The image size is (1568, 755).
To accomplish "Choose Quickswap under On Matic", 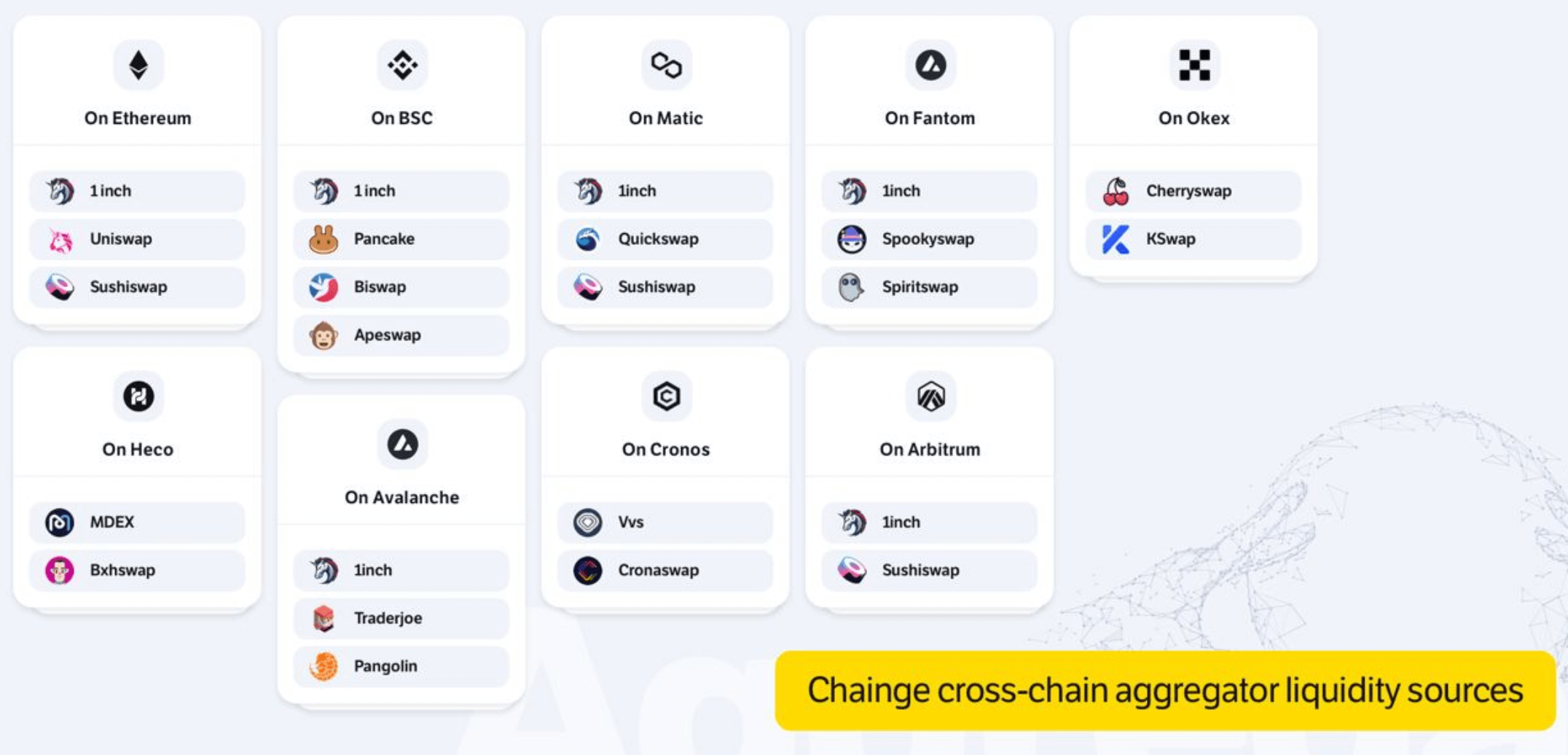I will (x=665, y=239).
